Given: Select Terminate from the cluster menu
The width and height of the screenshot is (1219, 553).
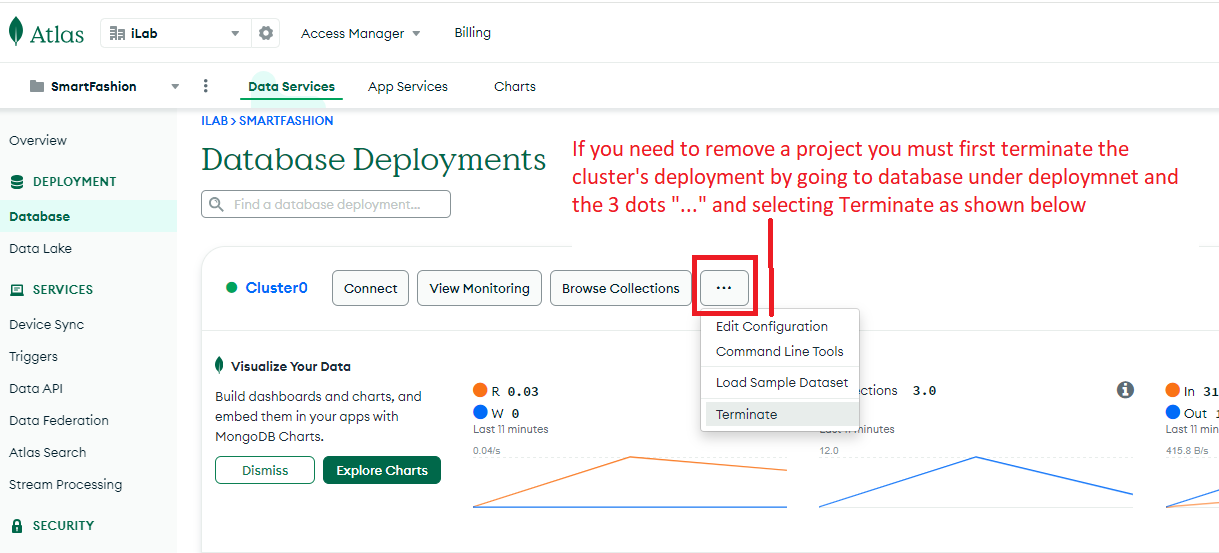Looking at the screenshot, I should pos(746,414).
